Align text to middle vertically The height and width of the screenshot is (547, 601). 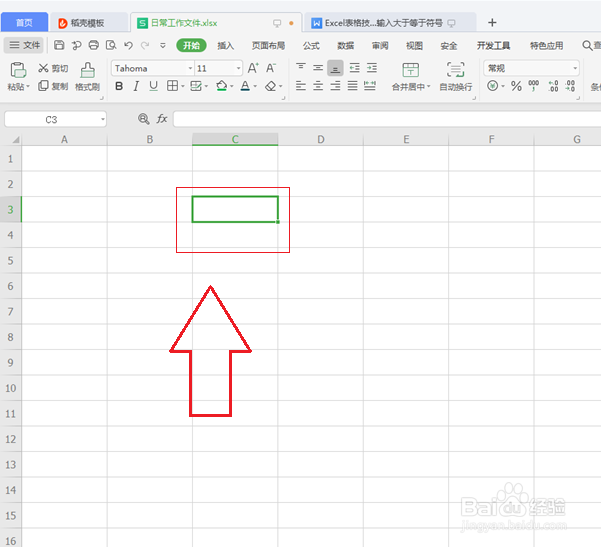pos(318,67)
